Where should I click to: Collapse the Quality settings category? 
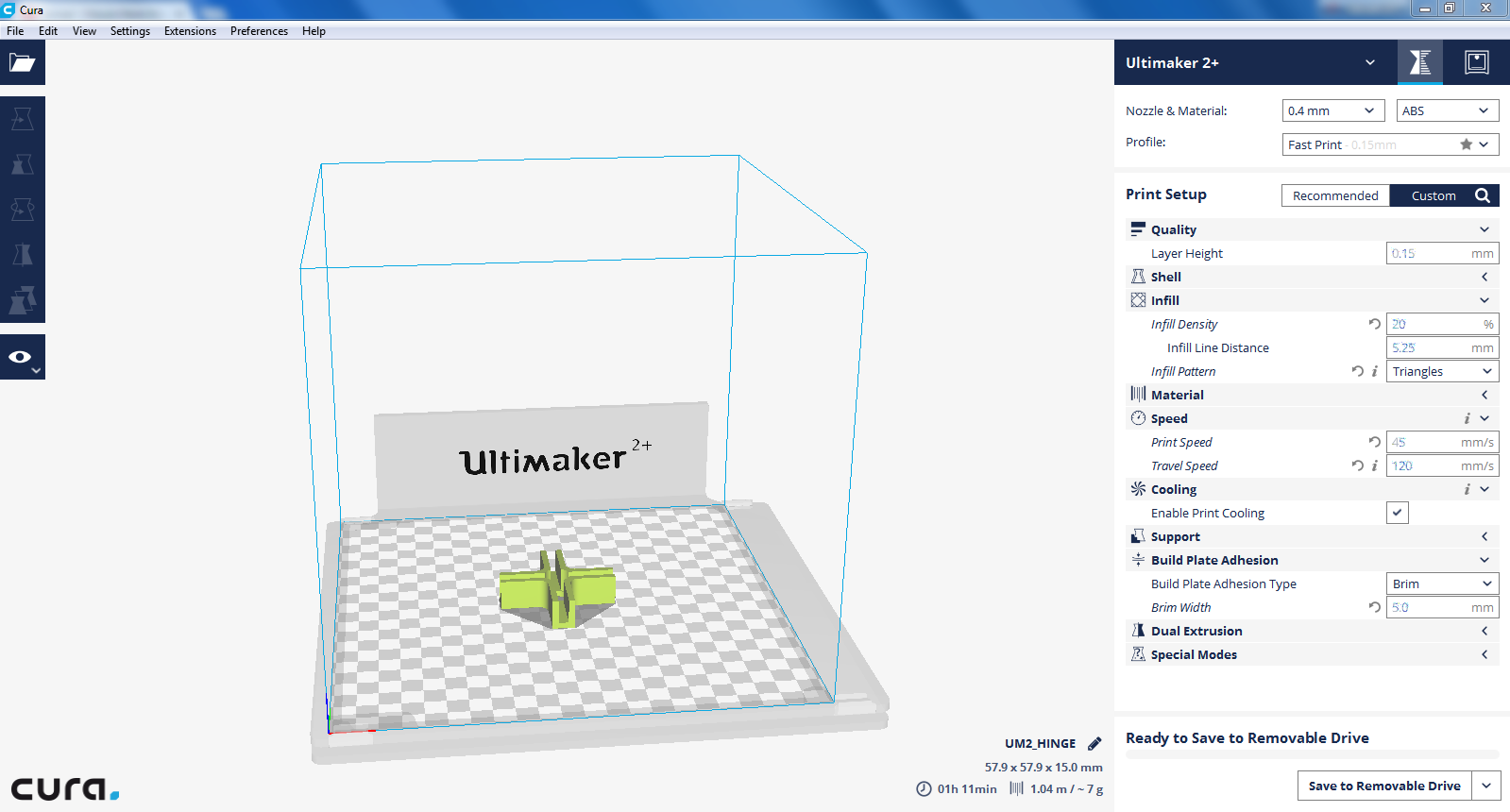click(x=1313, y=229)
